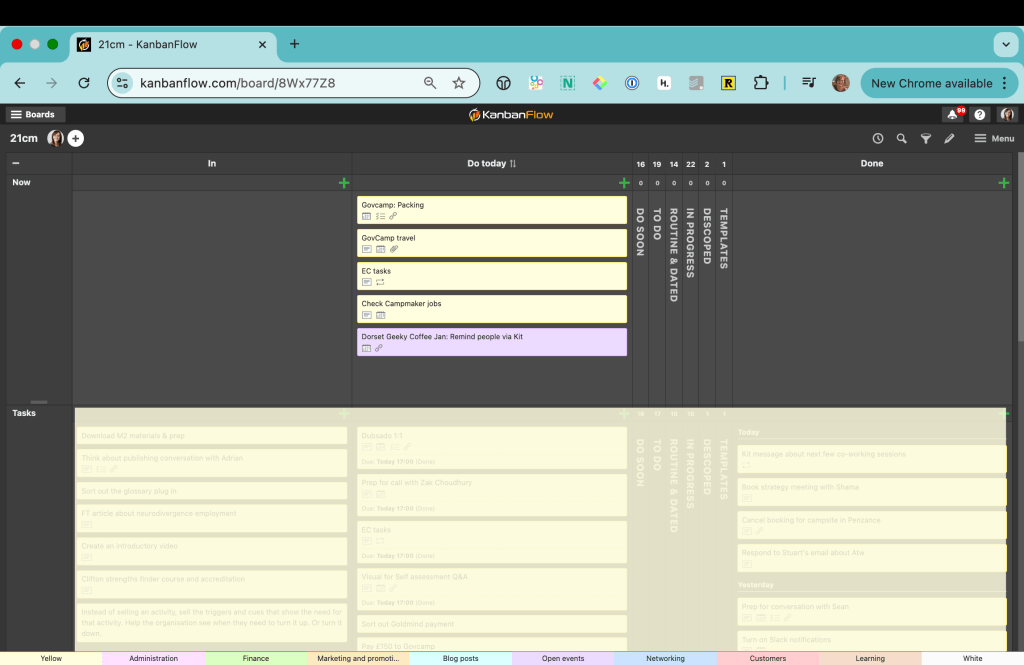1024x665 pixels.
Task: Open the Menu at top right
Action: [993, 138]
